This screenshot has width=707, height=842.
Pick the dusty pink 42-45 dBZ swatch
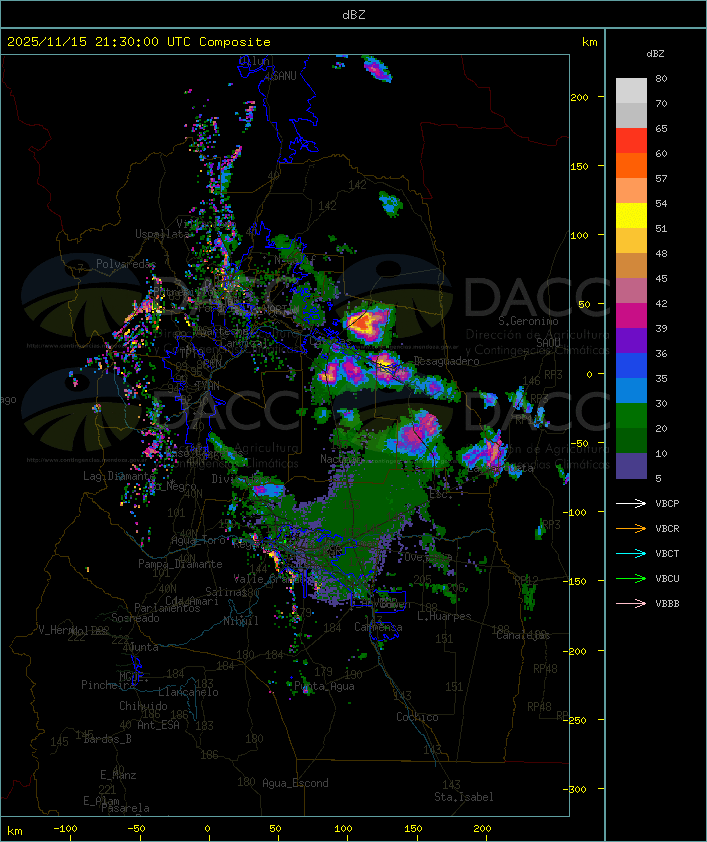pos(631,291)
